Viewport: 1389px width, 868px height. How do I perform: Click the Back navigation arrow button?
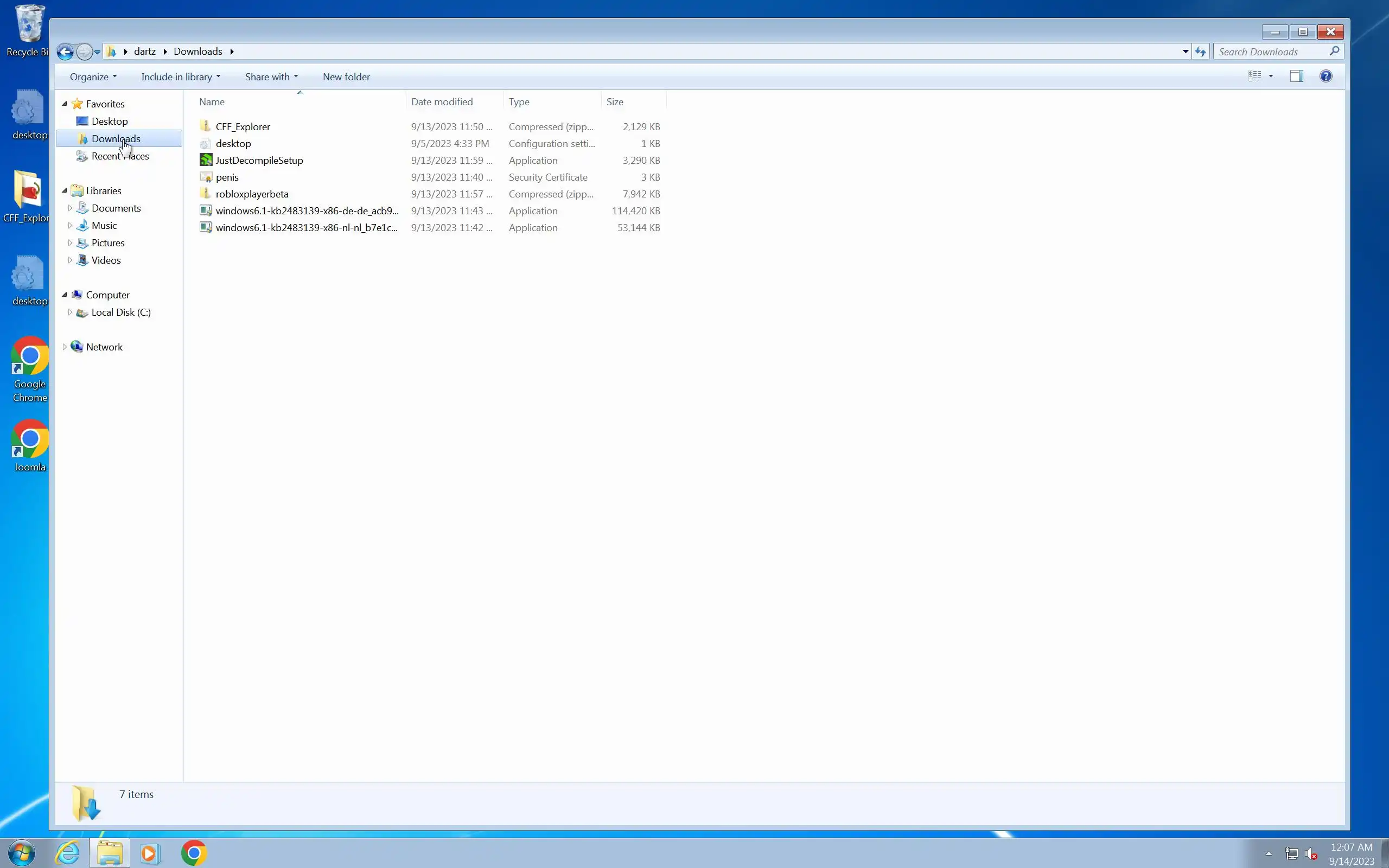coord(65,52)
